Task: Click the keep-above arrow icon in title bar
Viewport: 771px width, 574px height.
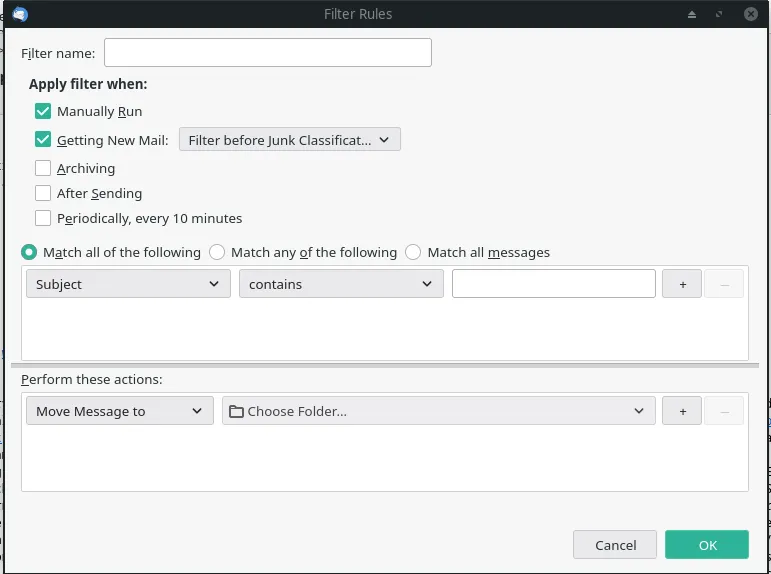Action: click(691, 14)
